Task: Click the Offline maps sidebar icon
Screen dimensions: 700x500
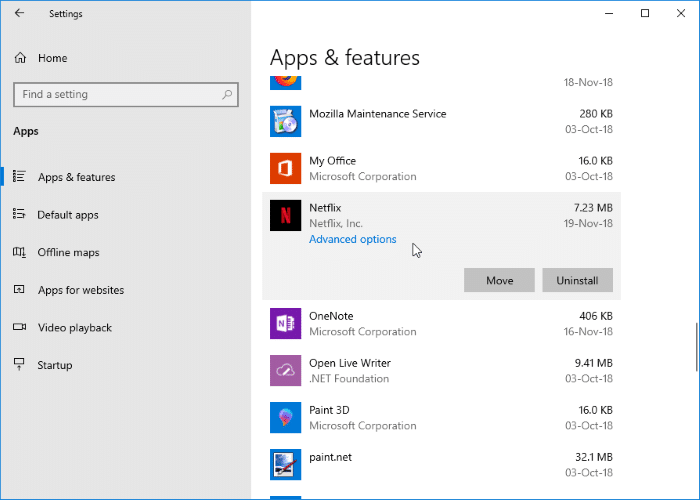Action: [x=19, y=252]
